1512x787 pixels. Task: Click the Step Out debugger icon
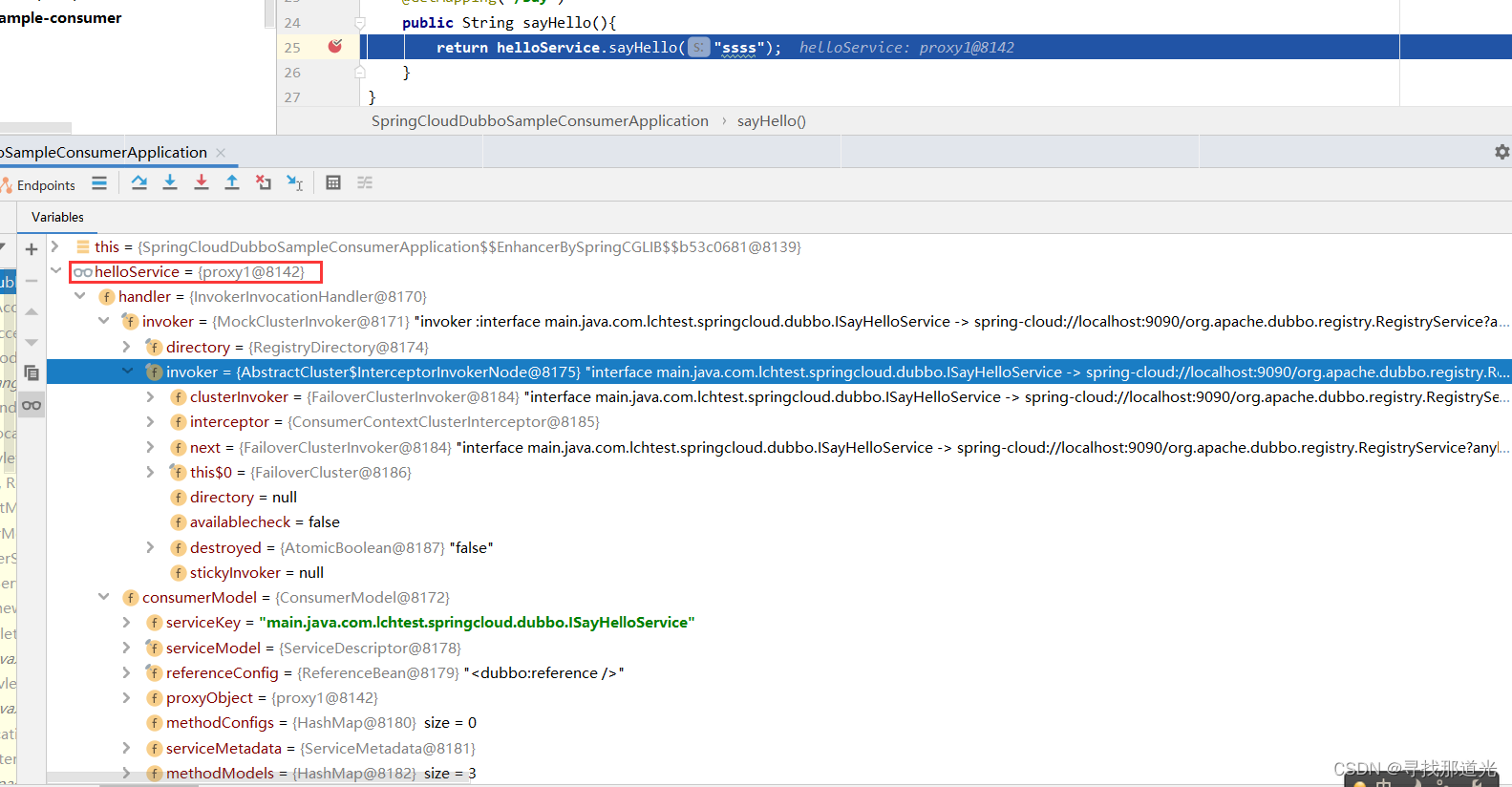232,182
